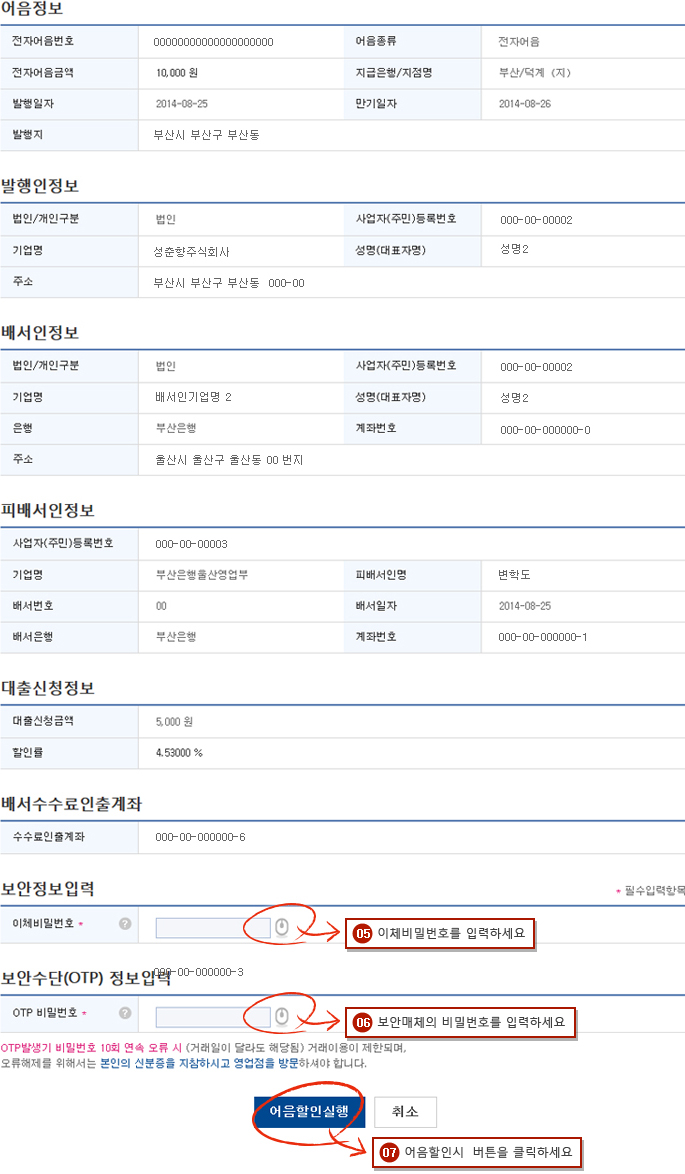This screenshot has height=1174, width=685.
Task: Select the 만기일자 value 2014-08-26
Action: click(525, 104)
